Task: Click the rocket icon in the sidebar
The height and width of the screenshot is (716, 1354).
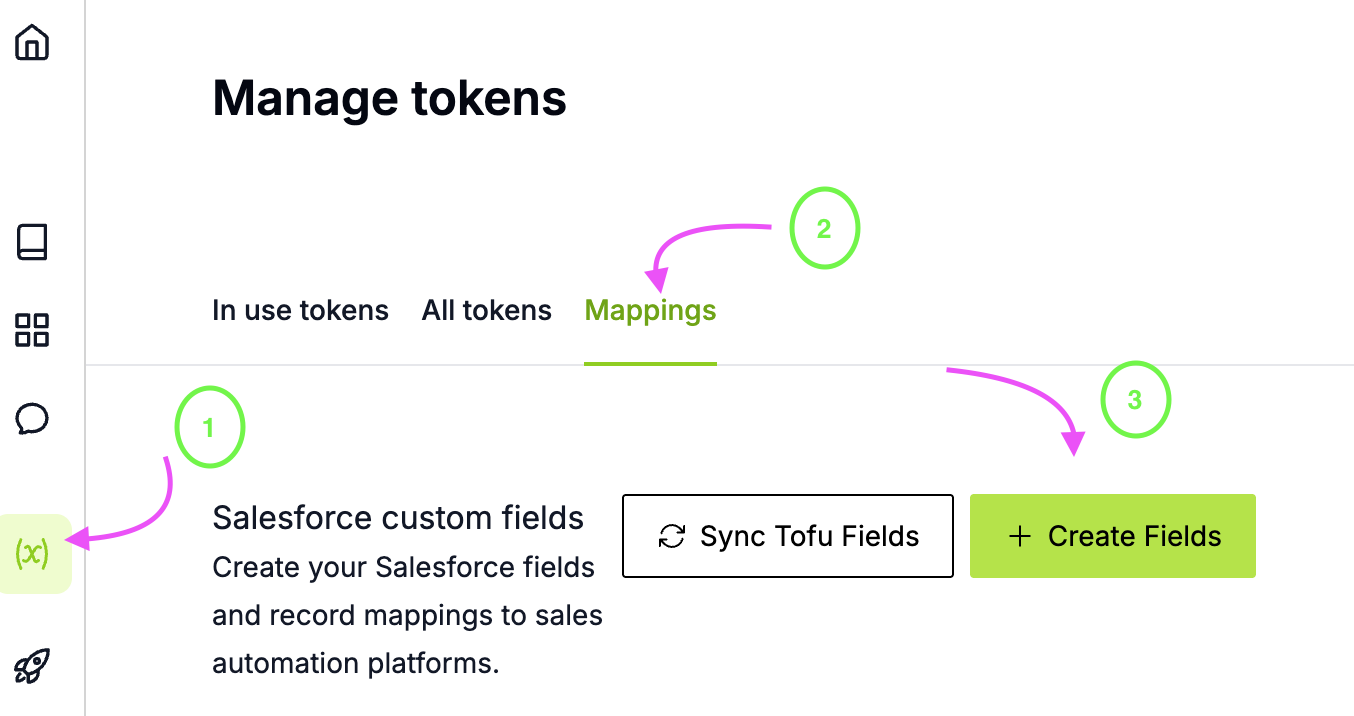Action: click(31, 665)
